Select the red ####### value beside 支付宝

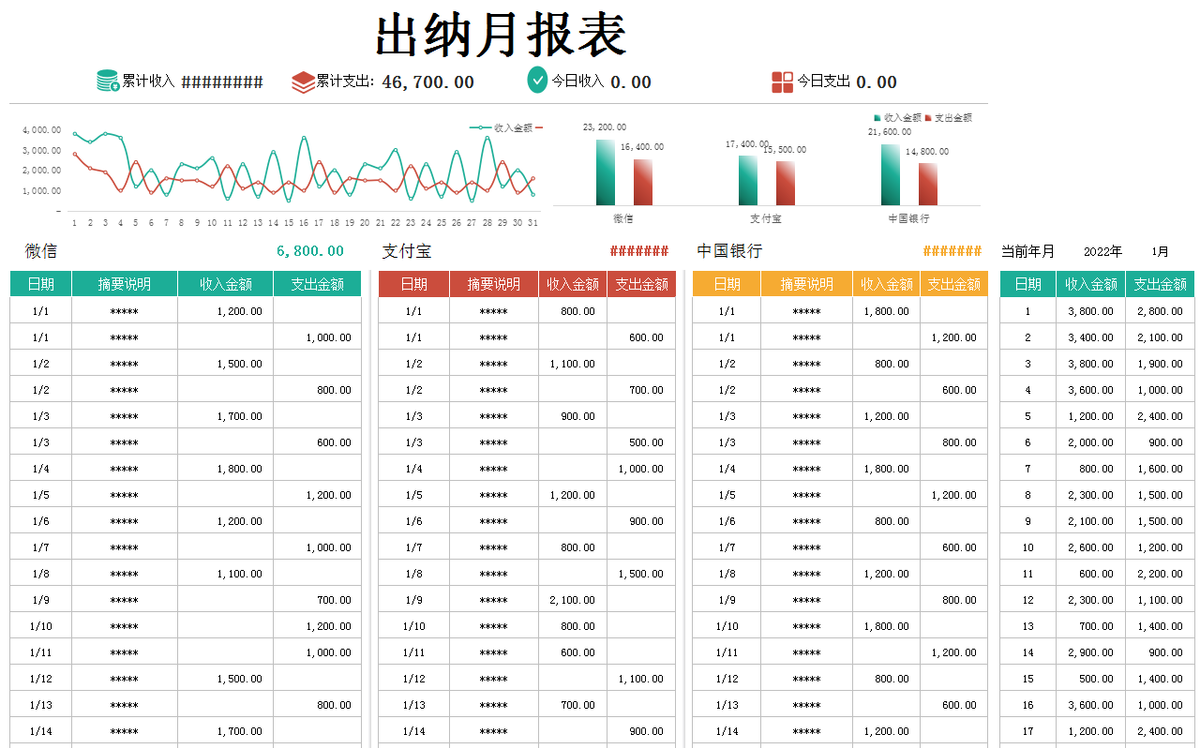[x=639, y=251]
